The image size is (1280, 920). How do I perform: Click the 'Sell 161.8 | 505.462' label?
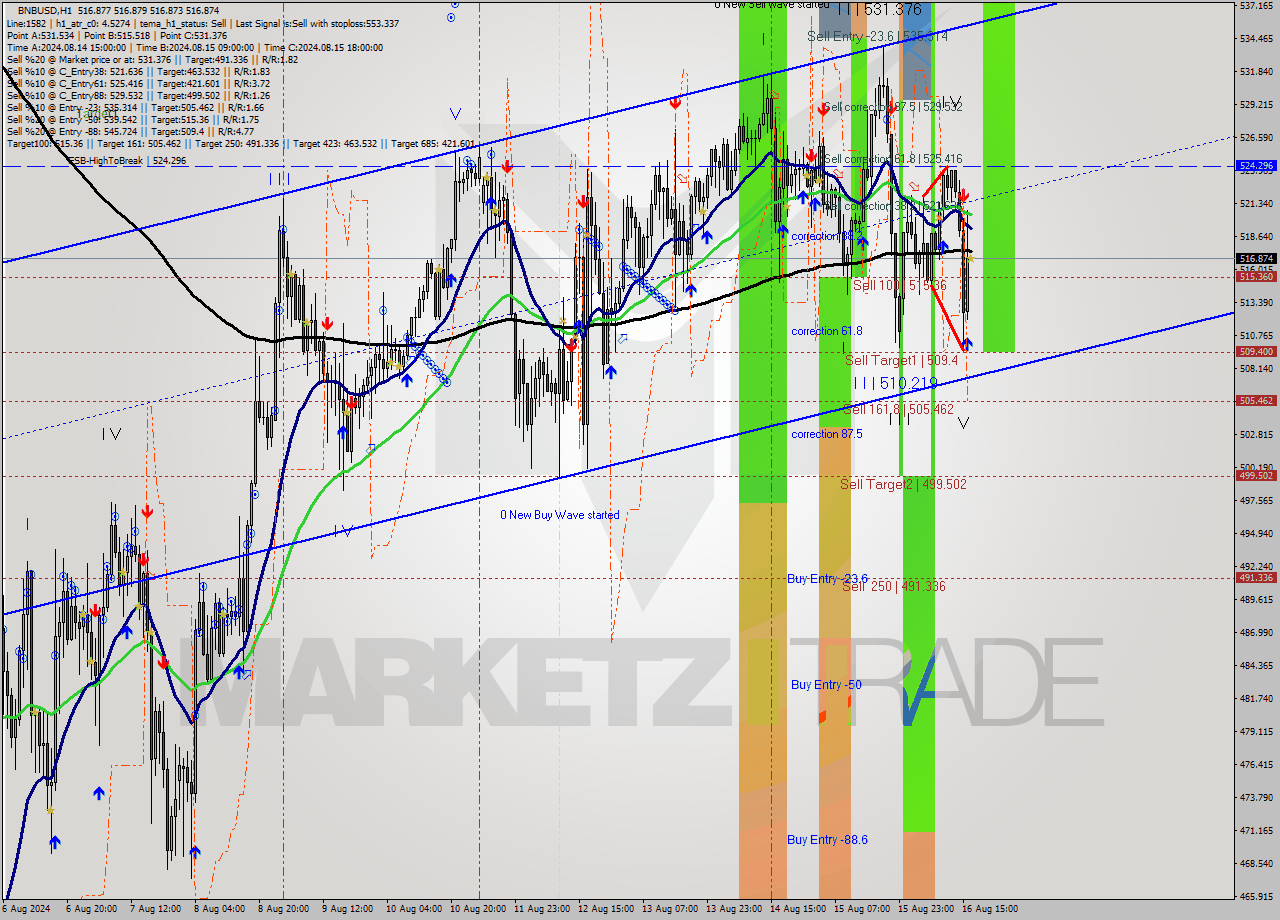pos(898,409)
